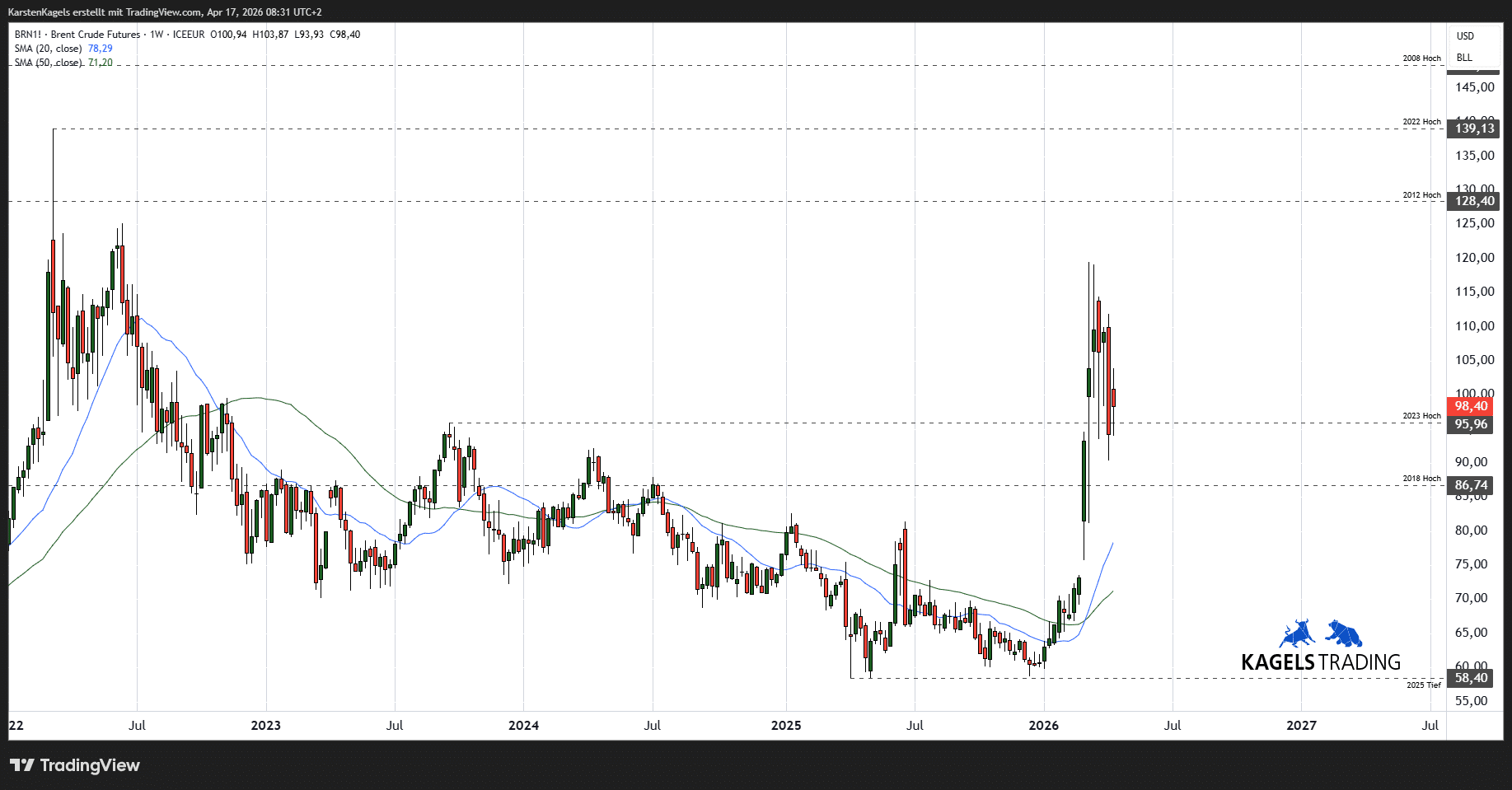Click the TradingView logo icon at bottom left
The image size is (1512, 790).
(x=22, y=765)
